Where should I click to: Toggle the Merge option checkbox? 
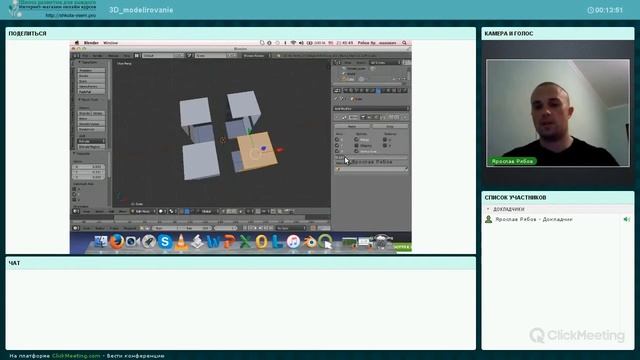click(356, 140)
